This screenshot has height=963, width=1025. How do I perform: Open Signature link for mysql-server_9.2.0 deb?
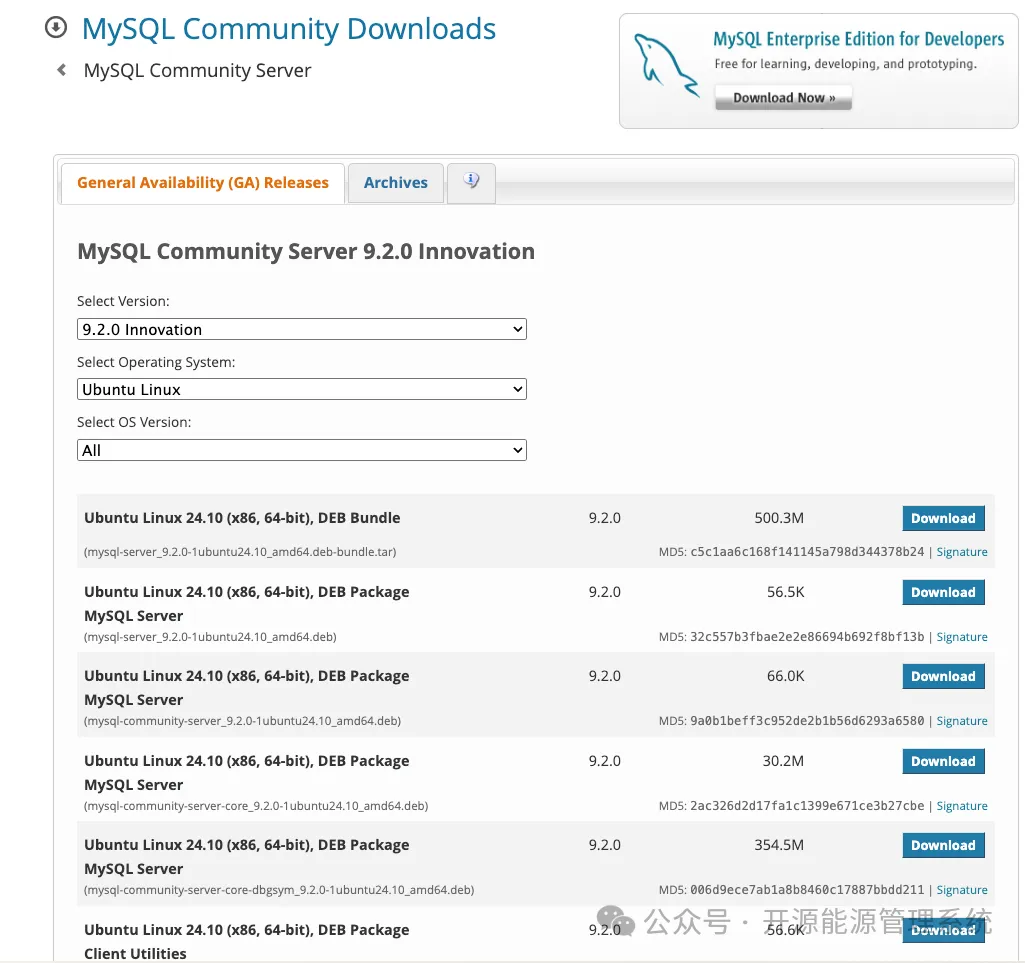[x=962, y=637]
